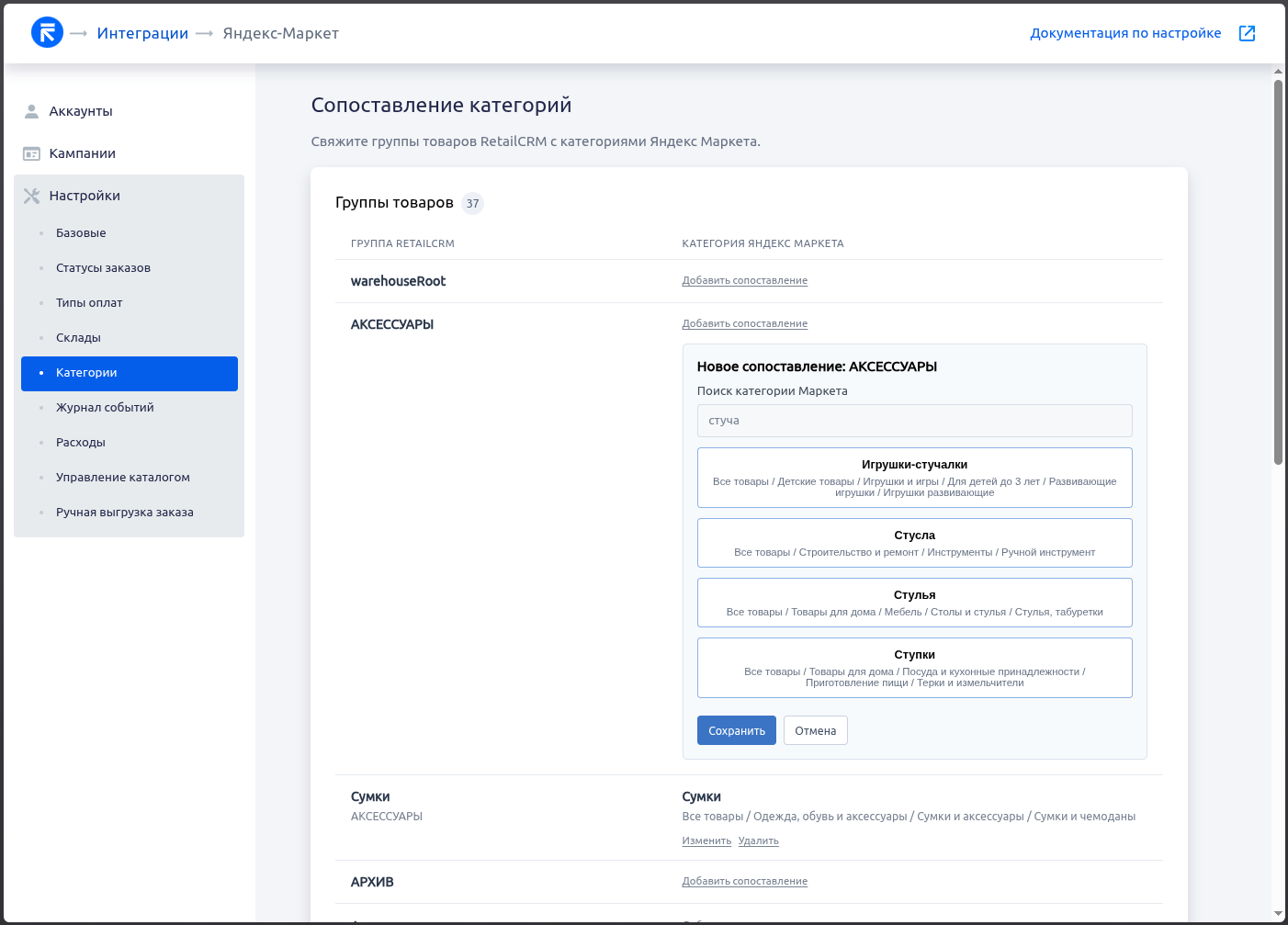Image resolution: width=1288 pixels, height=925 pixels.
Task: Click the Campaigns card icon
Action: coord(31,153)
